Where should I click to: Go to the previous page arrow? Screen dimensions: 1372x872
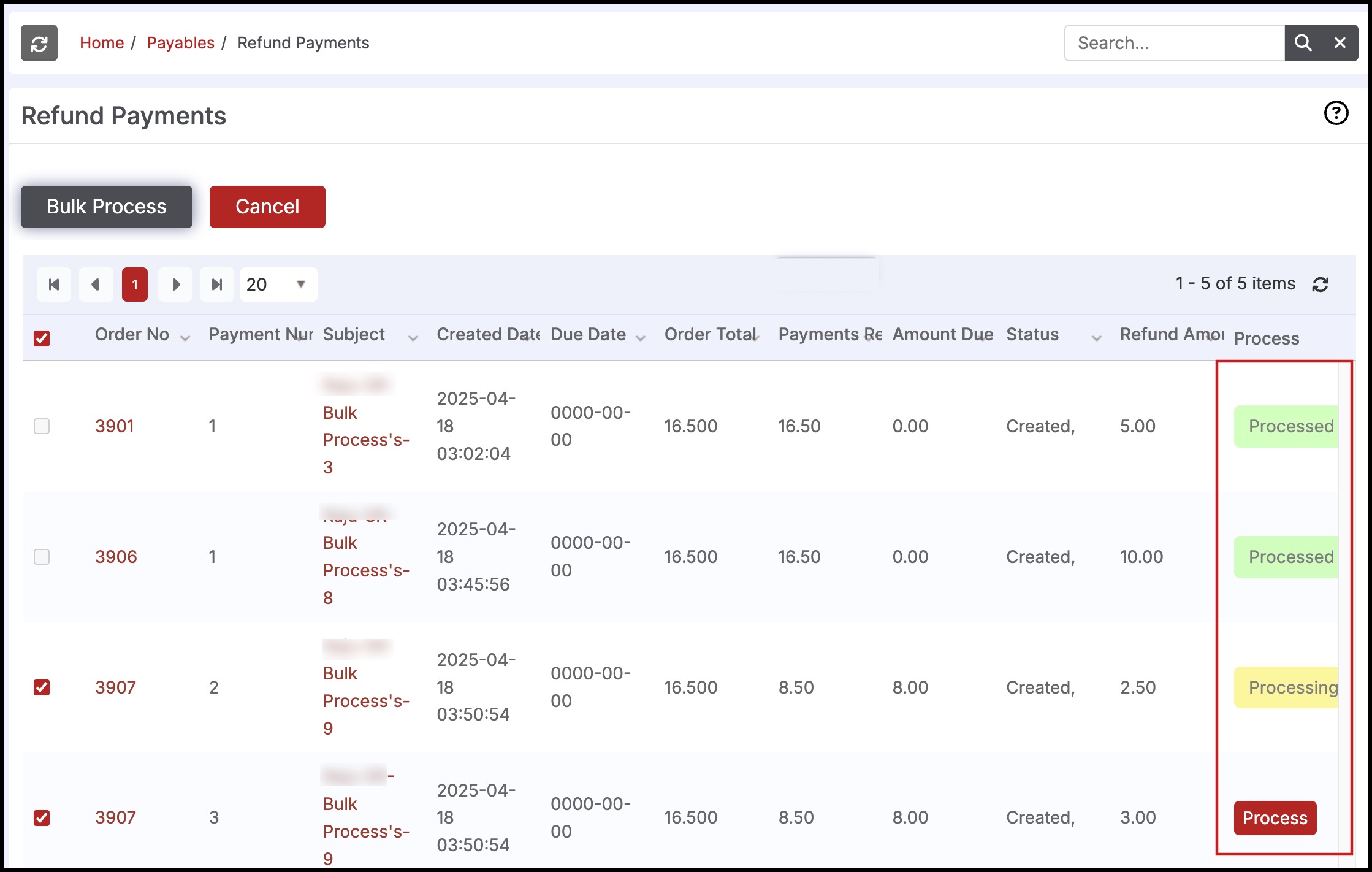(95, 285)
